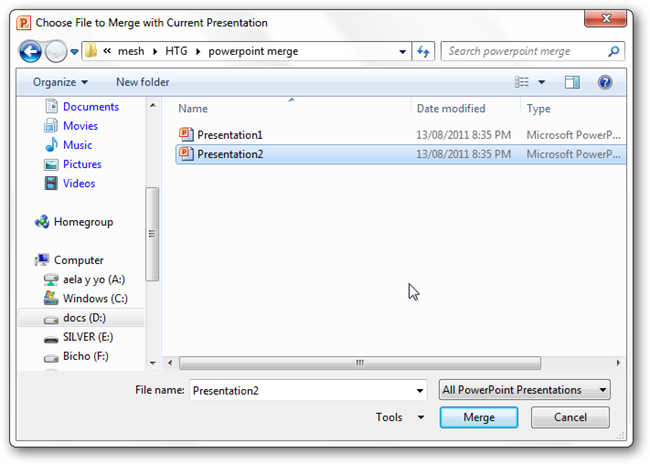Screen dimensions: 650x464
Task: Select 'mesh' in the address path
Action: pyautogui.click(x=131, y=51)
